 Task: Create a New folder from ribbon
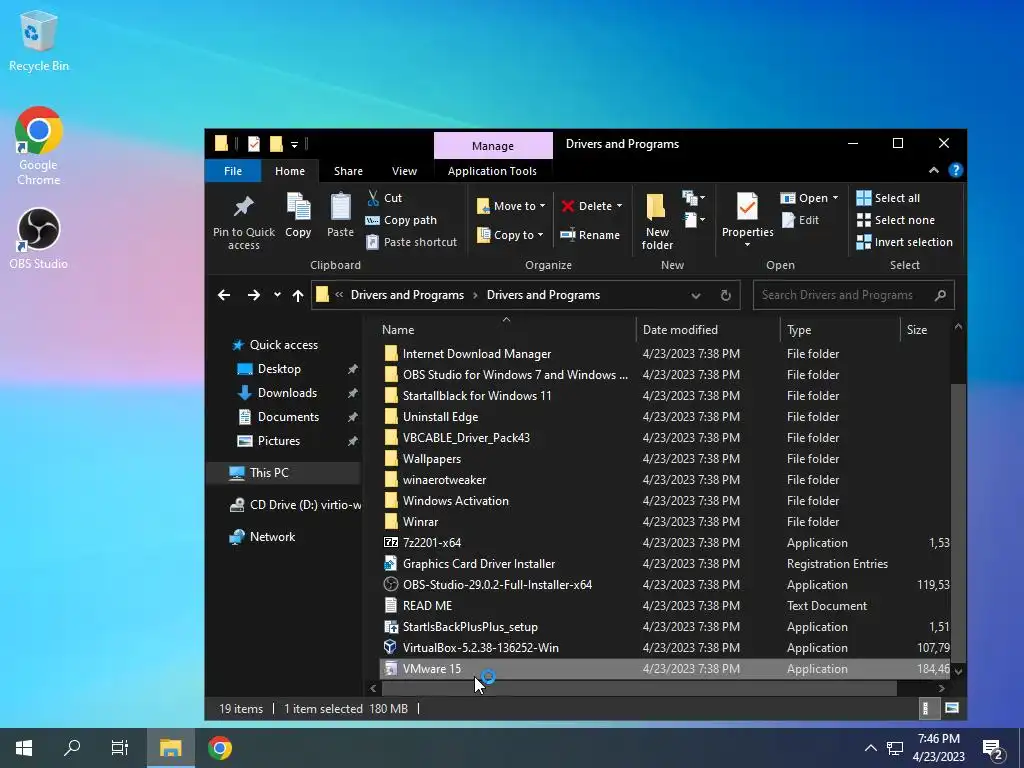(657, 222)
